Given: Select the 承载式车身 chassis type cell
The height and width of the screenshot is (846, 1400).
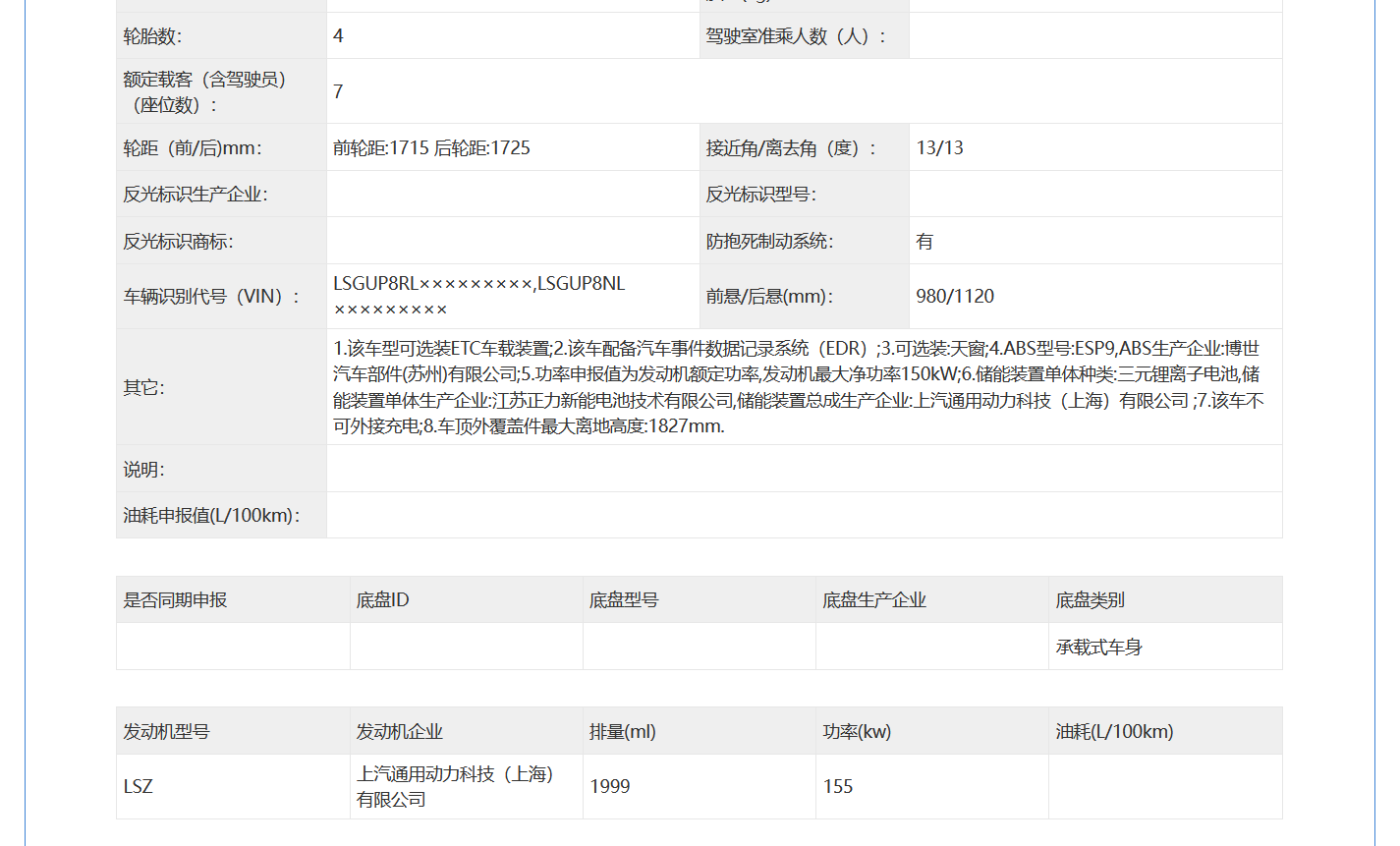Looking at the screenshot, I should (x=1098, y=648).
